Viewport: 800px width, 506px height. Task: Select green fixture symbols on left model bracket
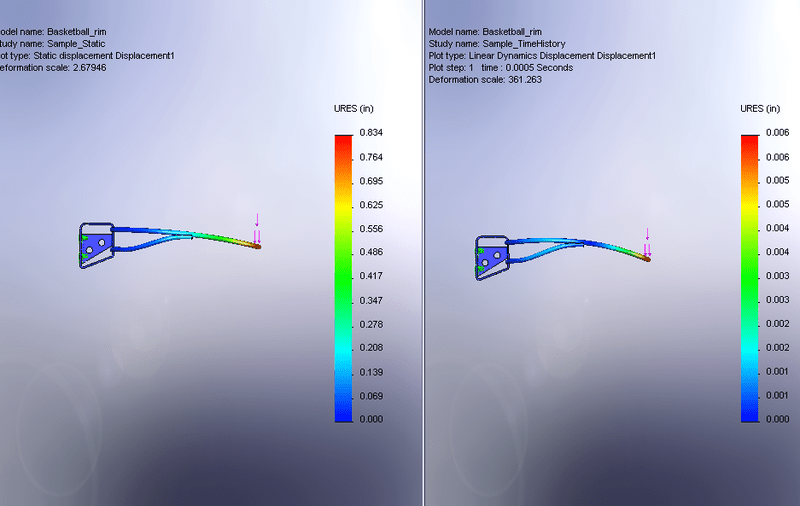pos(84,247)
